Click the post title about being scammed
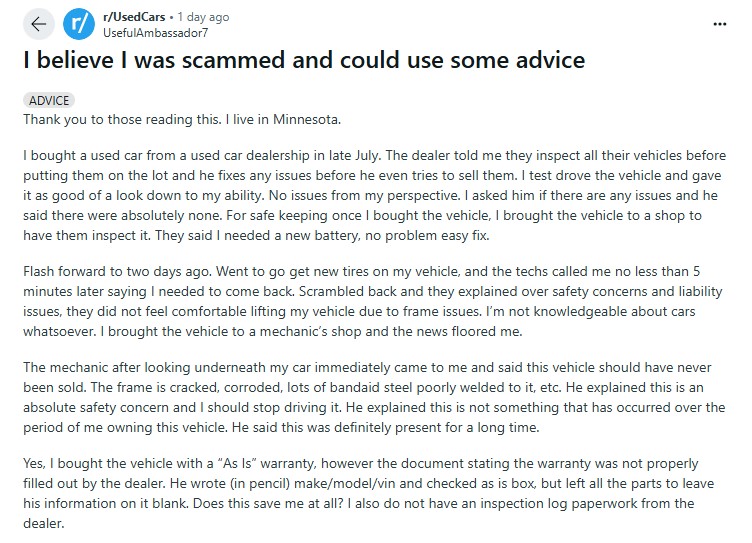752x543 pixels. point(303,61)
